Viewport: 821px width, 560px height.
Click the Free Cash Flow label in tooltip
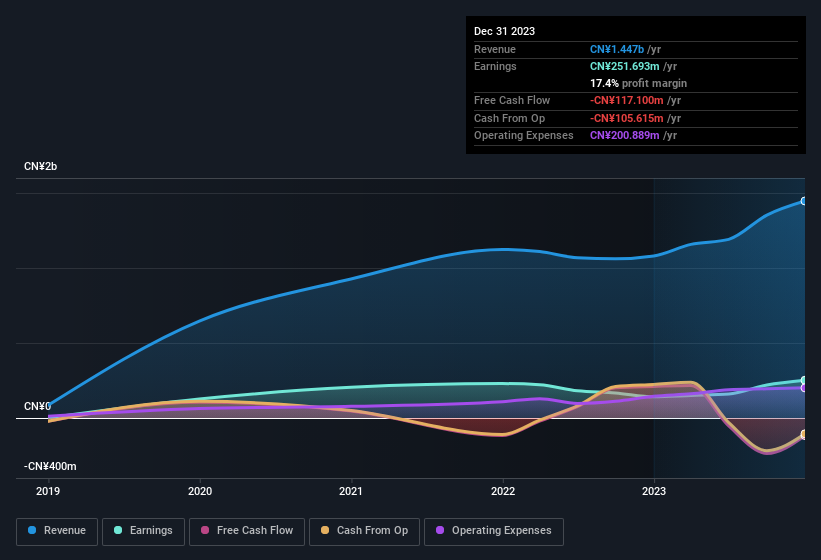point(512,100)
